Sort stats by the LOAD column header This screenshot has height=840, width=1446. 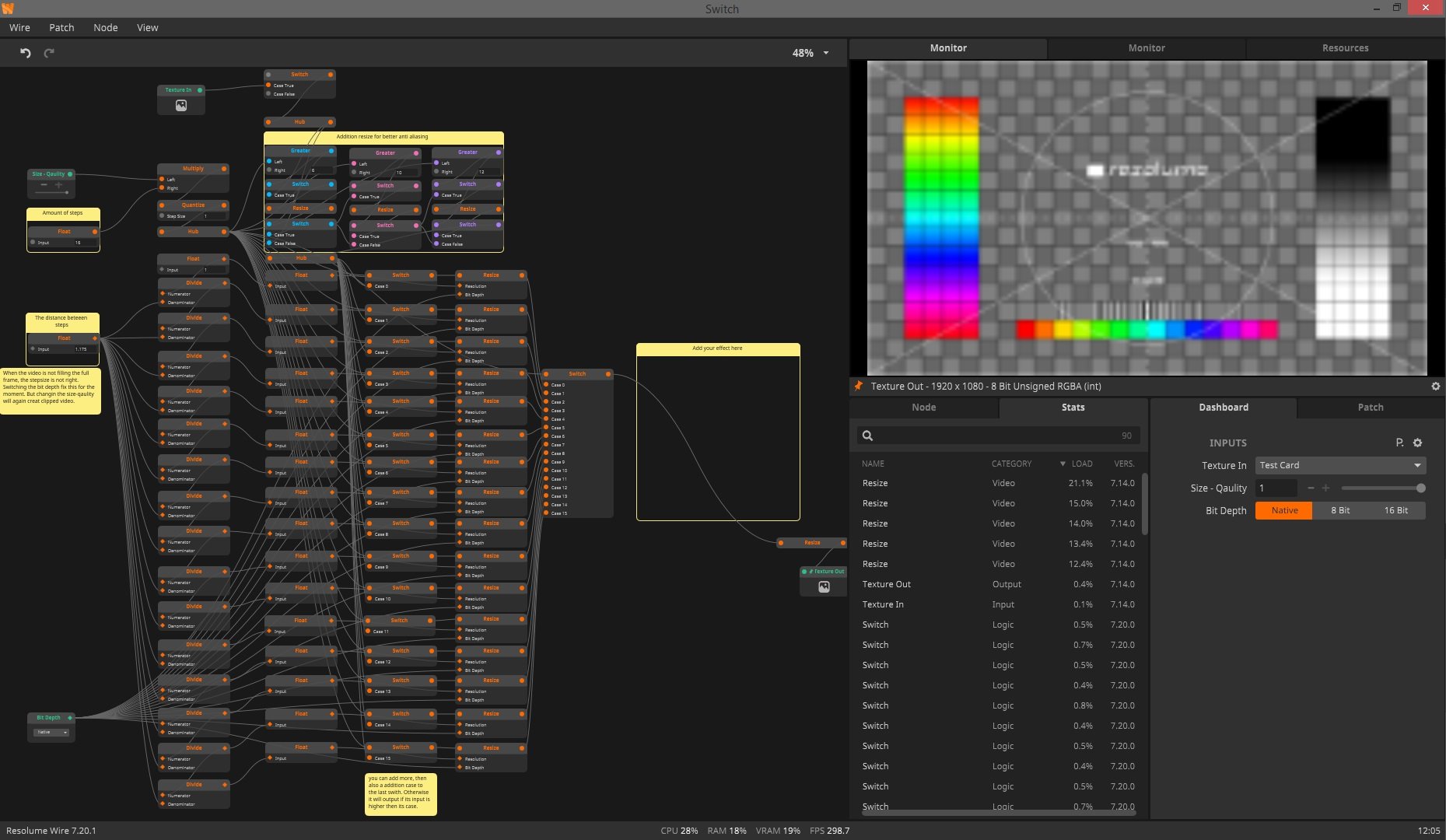pos(1080,464)
